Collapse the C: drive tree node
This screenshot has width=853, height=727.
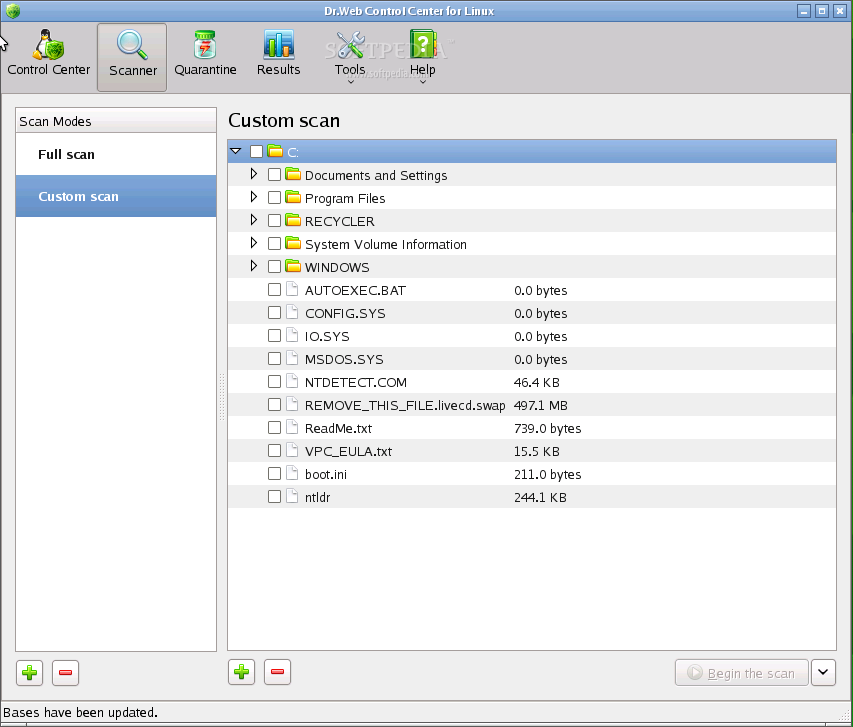coord(236,151)
